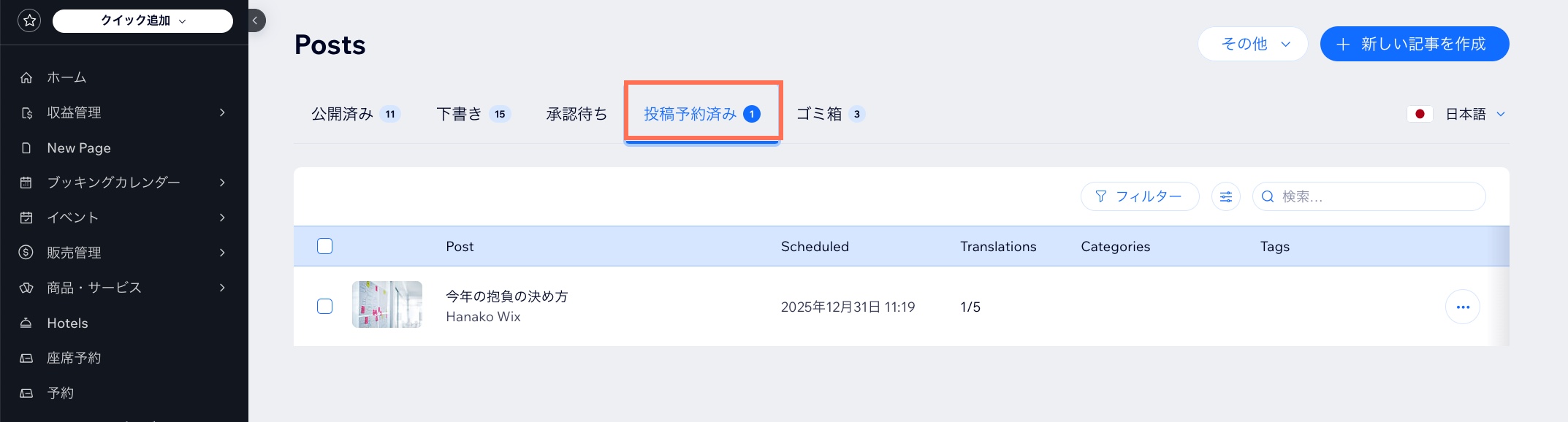The image size is (1568, 422).
Task: Click the Hotels icon in the sidebar
Action: [26, 323]
